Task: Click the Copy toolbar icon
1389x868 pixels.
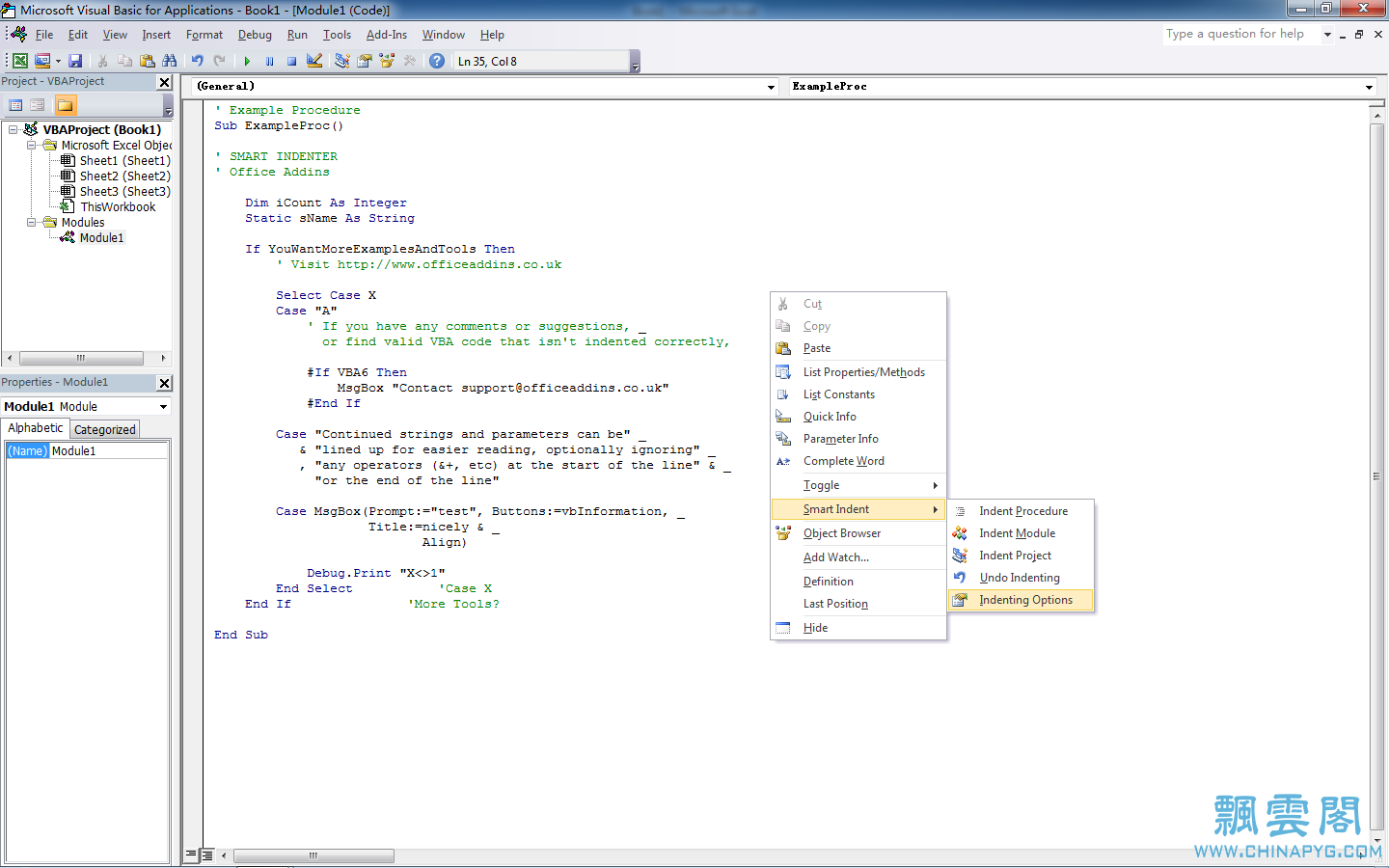Action: point(124,61)
